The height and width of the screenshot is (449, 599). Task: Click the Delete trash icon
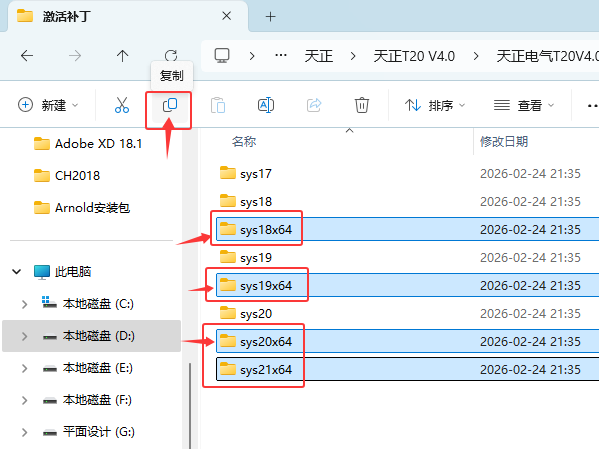coord(362,105)
